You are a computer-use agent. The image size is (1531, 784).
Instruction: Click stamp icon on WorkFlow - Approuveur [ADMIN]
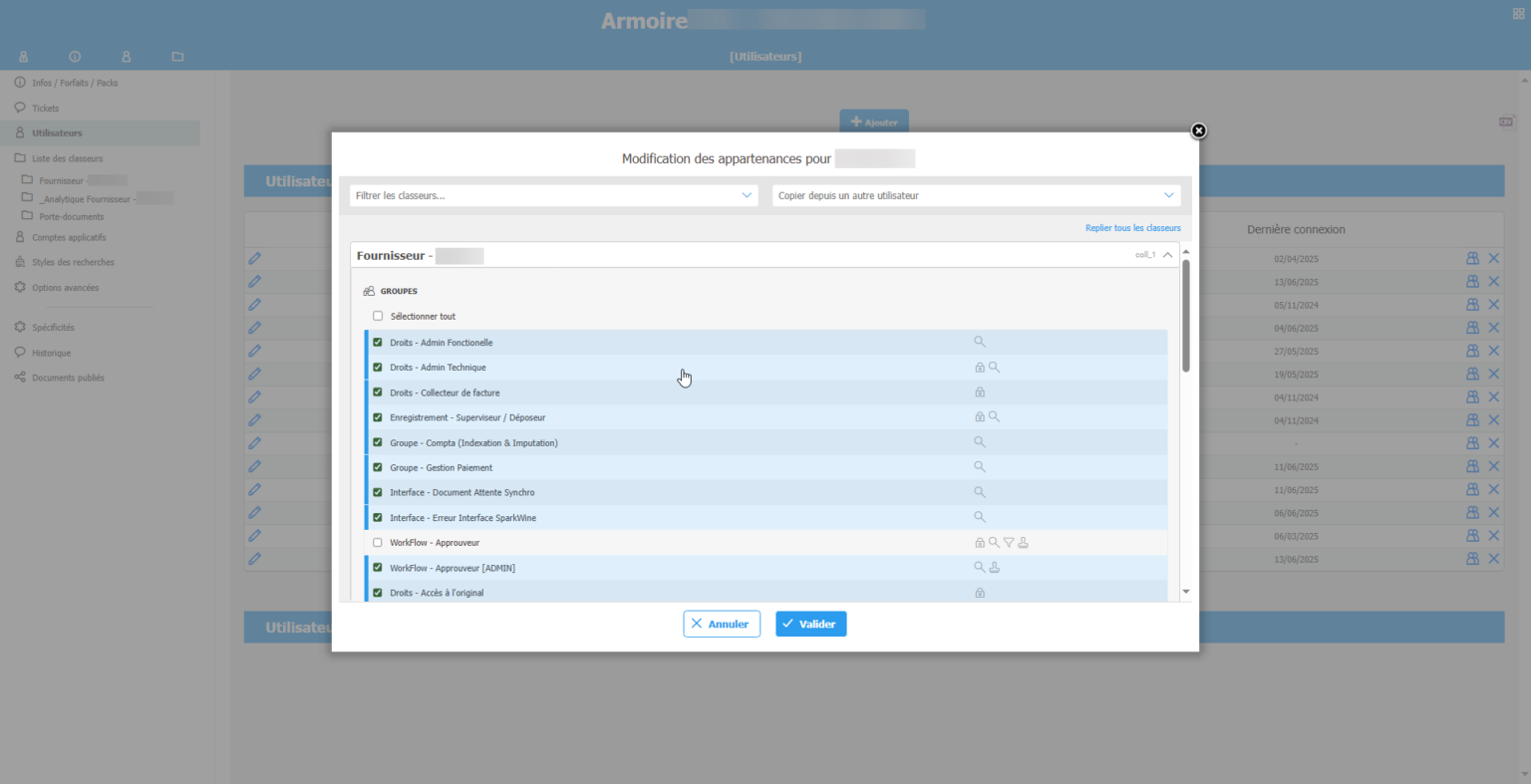tap(994, 568)
